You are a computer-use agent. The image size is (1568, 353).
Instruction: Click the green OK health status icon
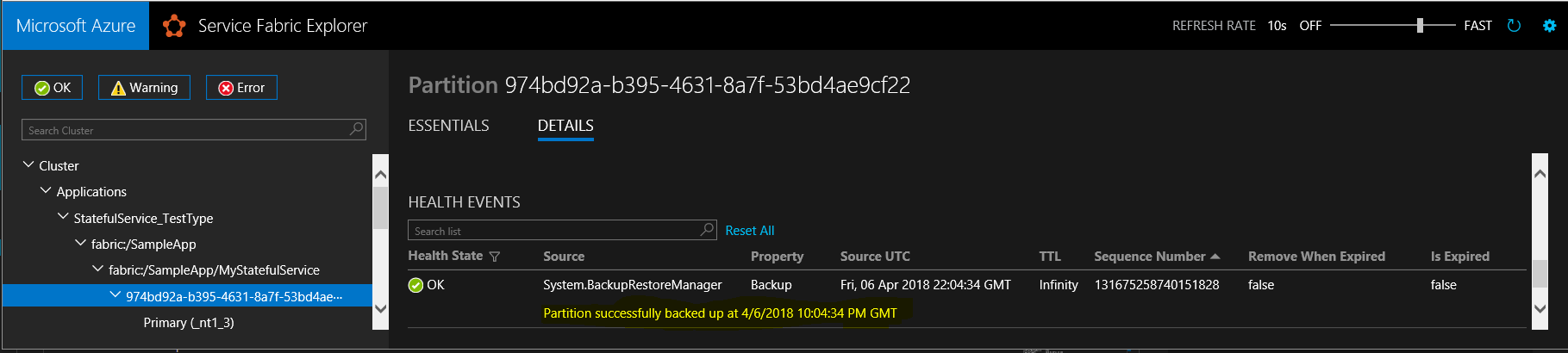(415, 285)
